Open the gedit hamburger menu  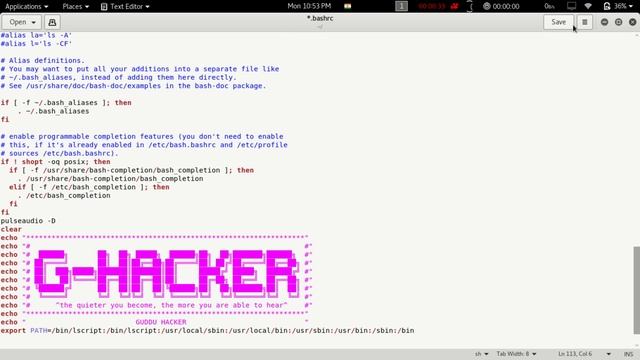584,22
